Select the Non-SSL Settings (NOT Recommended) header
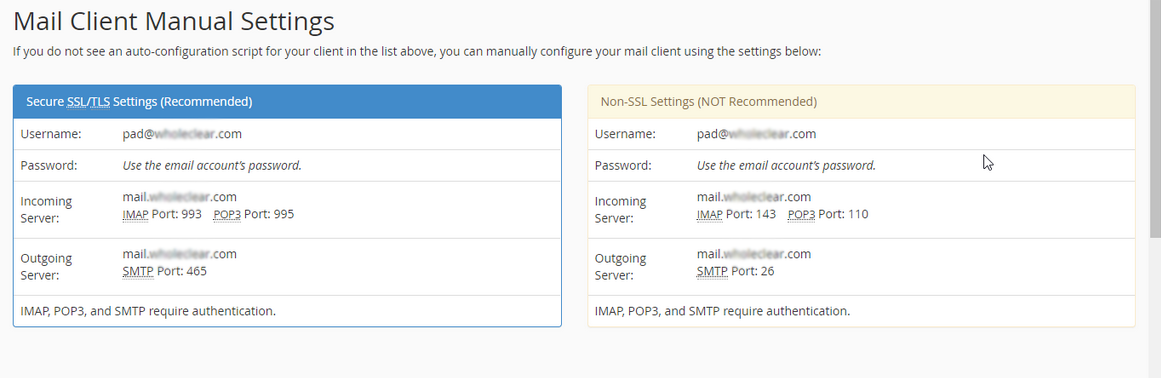 (861, 102)
